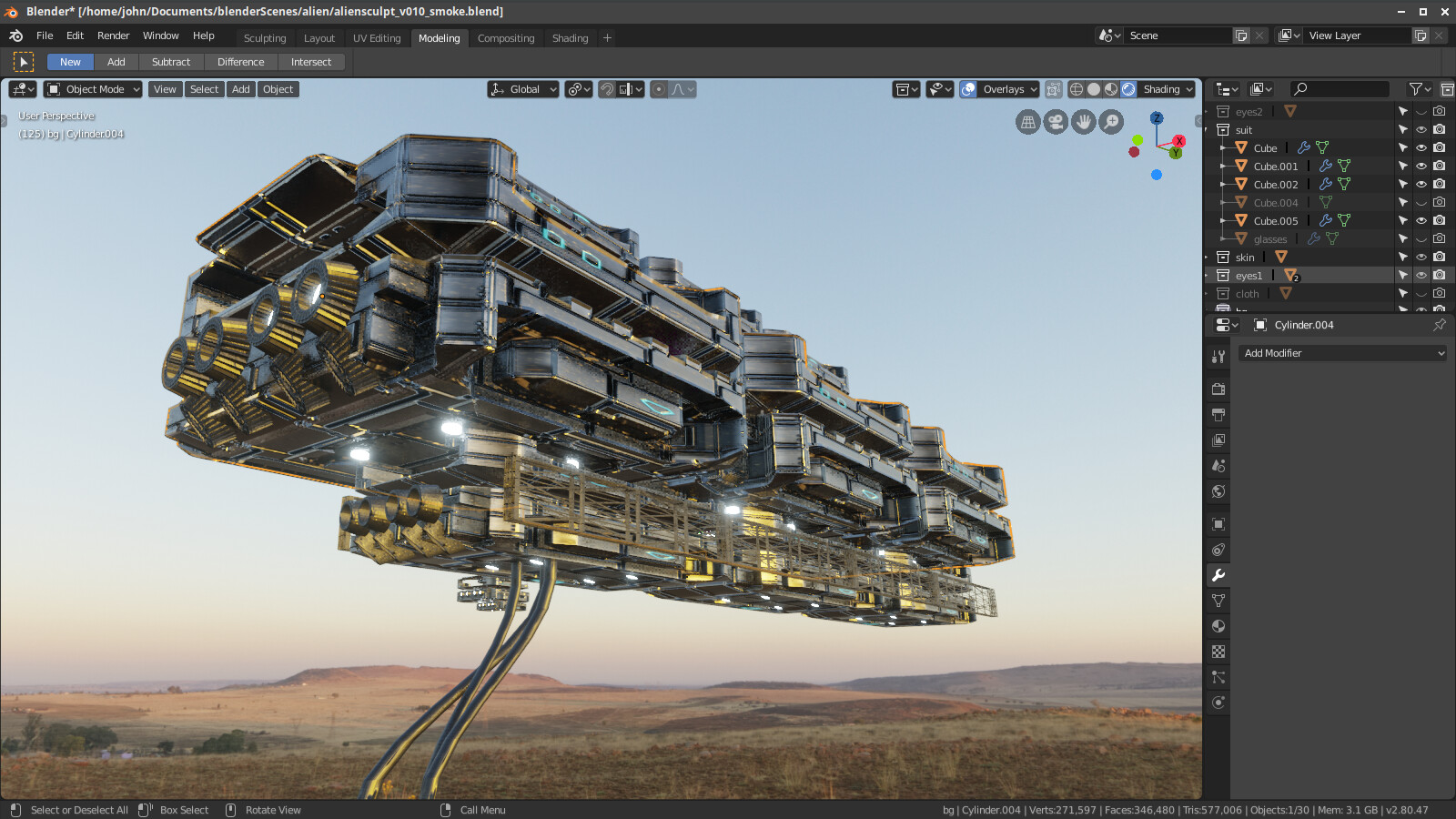The width and height of the screenshot is (1456, 819).
Task: Open the Render properties tab
Action: (1218, 389)
